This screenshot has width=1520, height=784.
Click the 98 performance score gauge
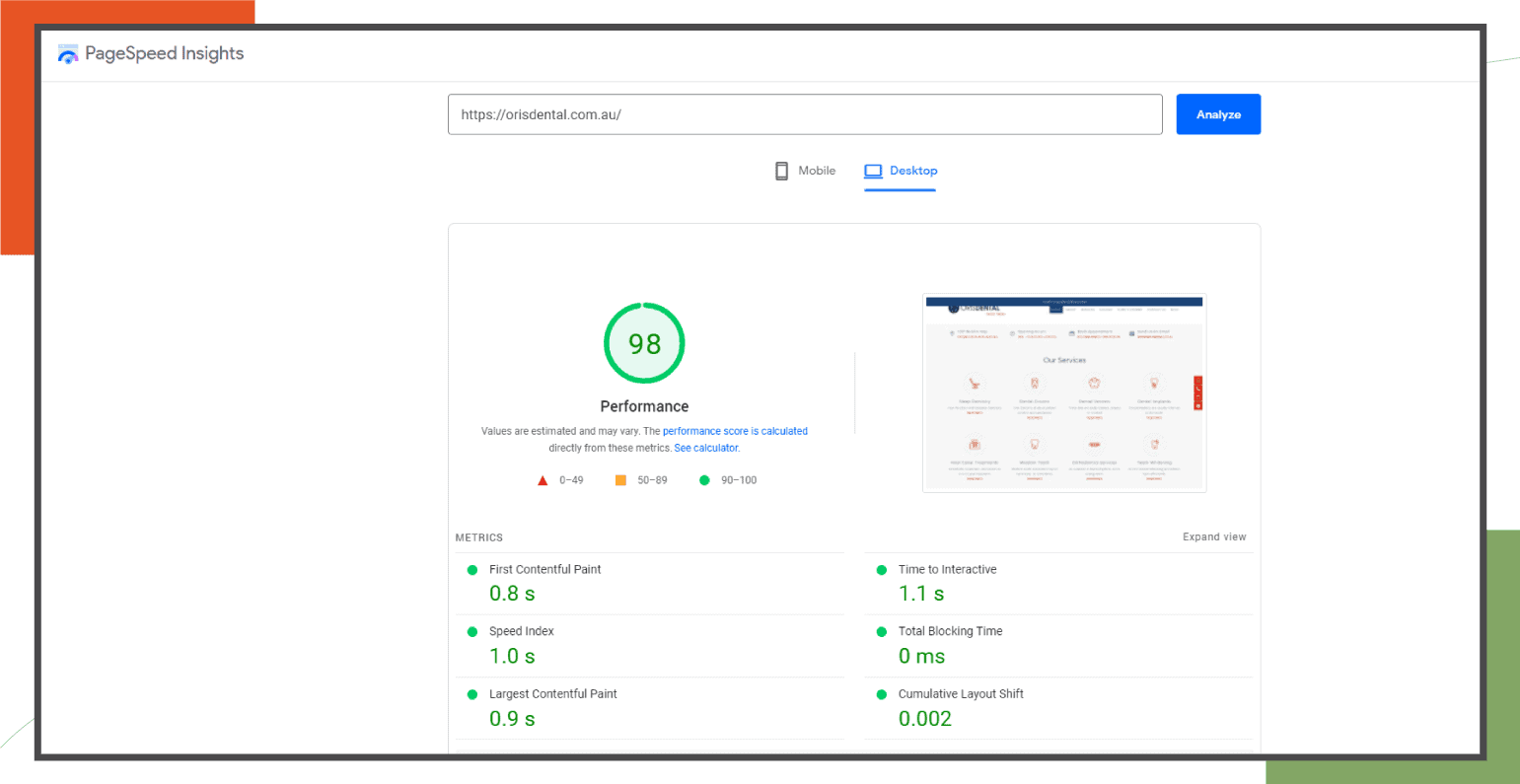(644, 343)
